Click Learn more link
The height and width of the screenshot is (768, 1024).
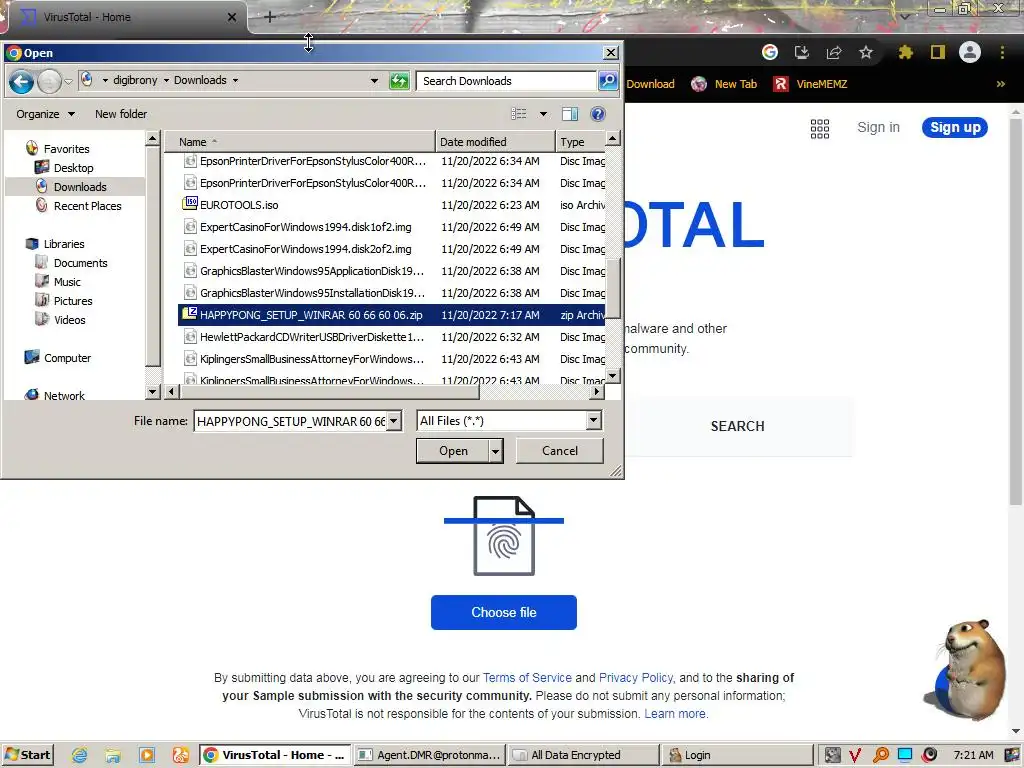click(676, 714)
